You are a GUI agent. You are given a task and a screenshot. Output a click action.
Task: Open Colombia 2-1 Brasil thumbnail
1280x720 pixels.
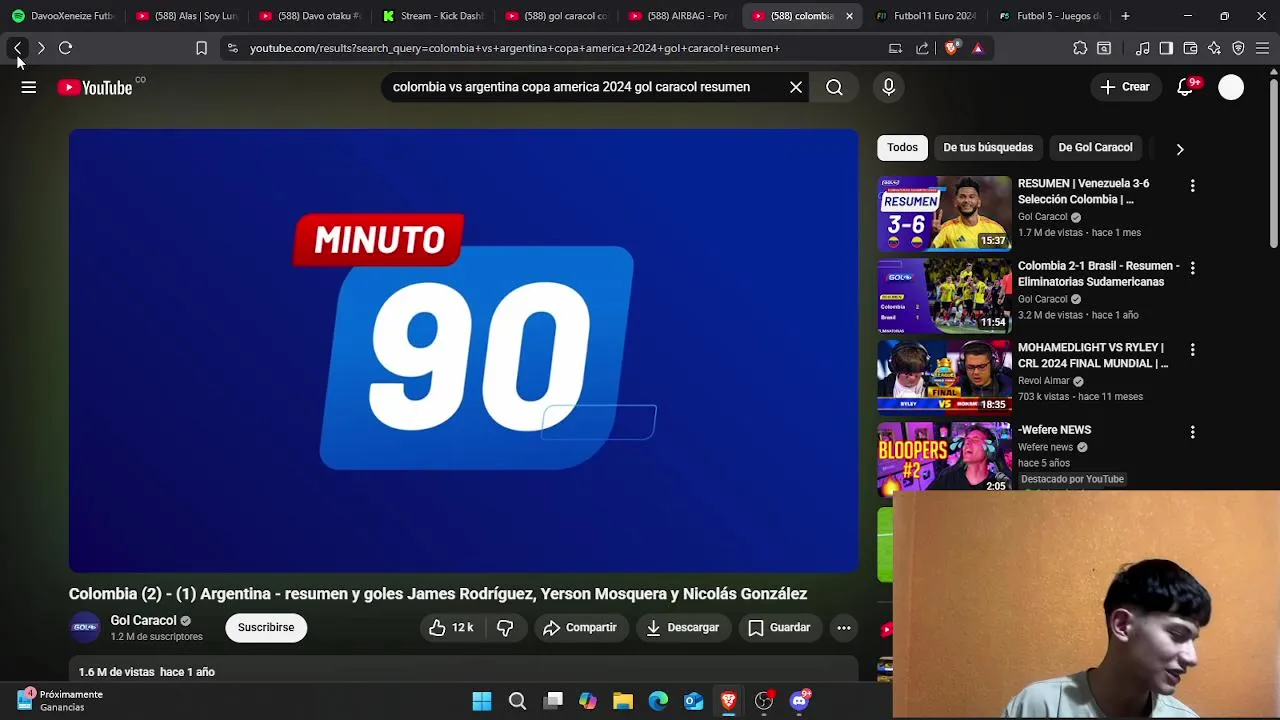pyautogui.click(x=944, y=295)
